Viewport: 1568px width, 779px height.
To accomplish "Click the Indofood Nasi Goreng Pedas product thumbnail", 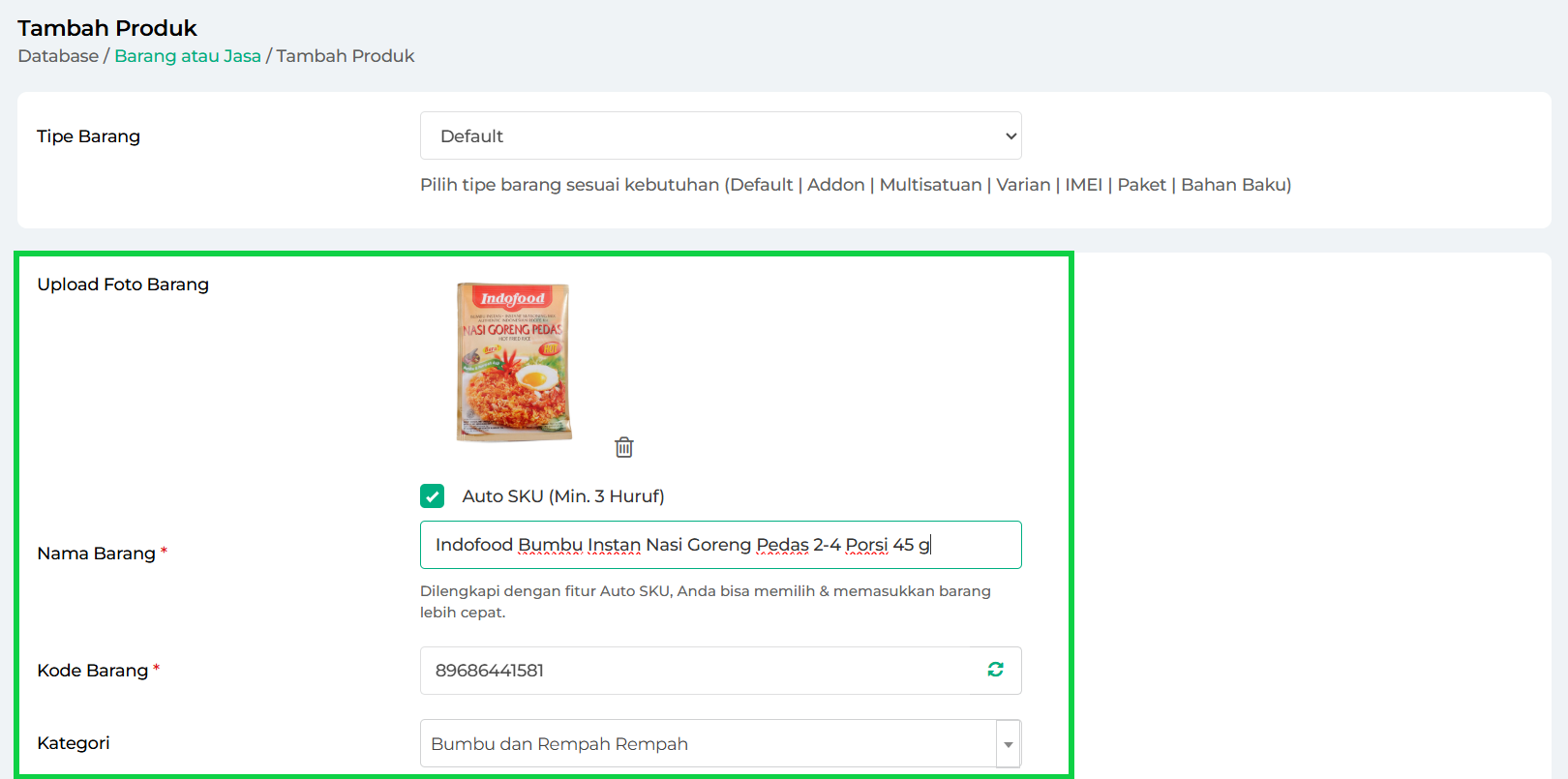I will pos(514,362).
